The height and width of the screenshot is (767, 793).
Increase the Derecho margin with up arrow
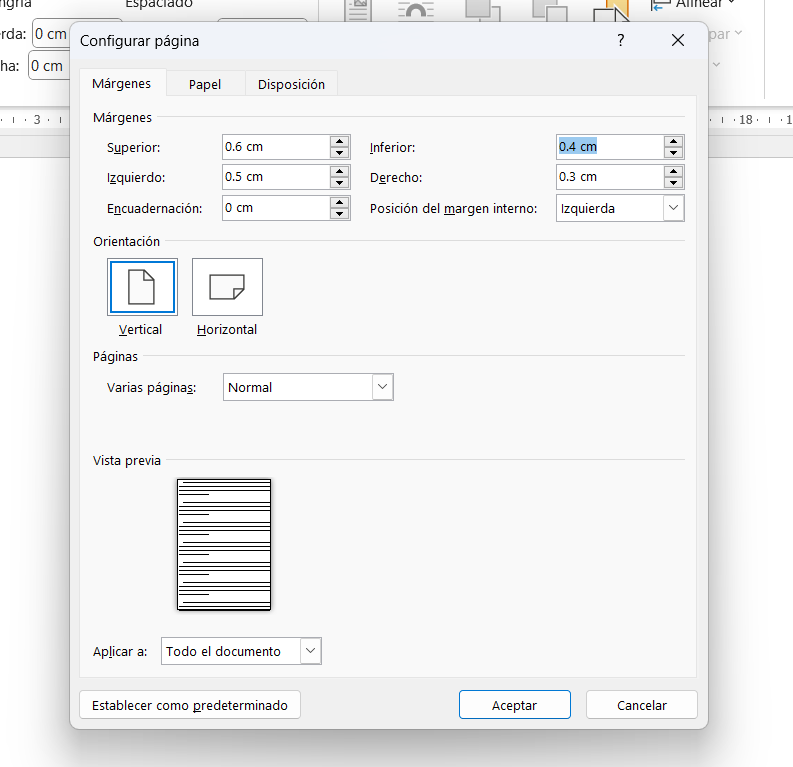(x=674, y=171)
